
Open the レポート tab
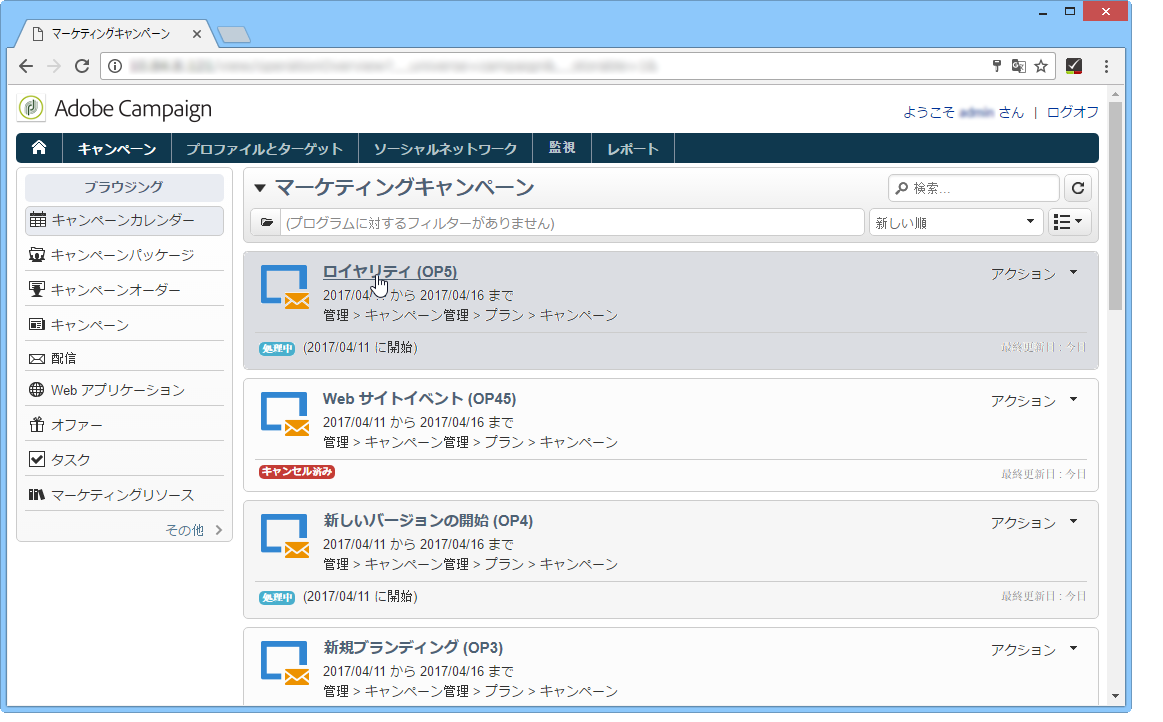click(x=633, y=148)
